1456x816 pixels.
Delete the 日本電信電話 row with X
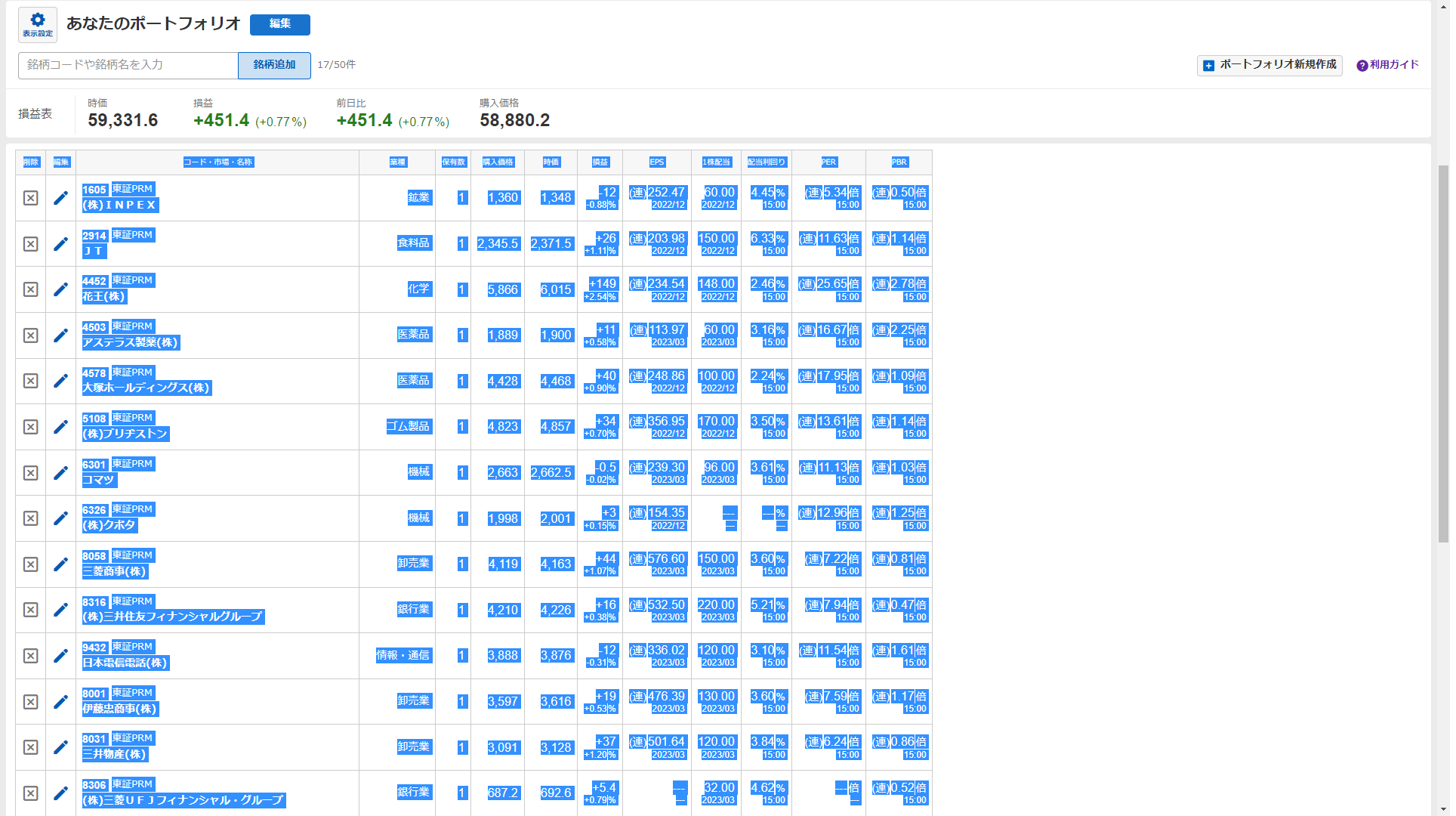click(x=30, y=656)
